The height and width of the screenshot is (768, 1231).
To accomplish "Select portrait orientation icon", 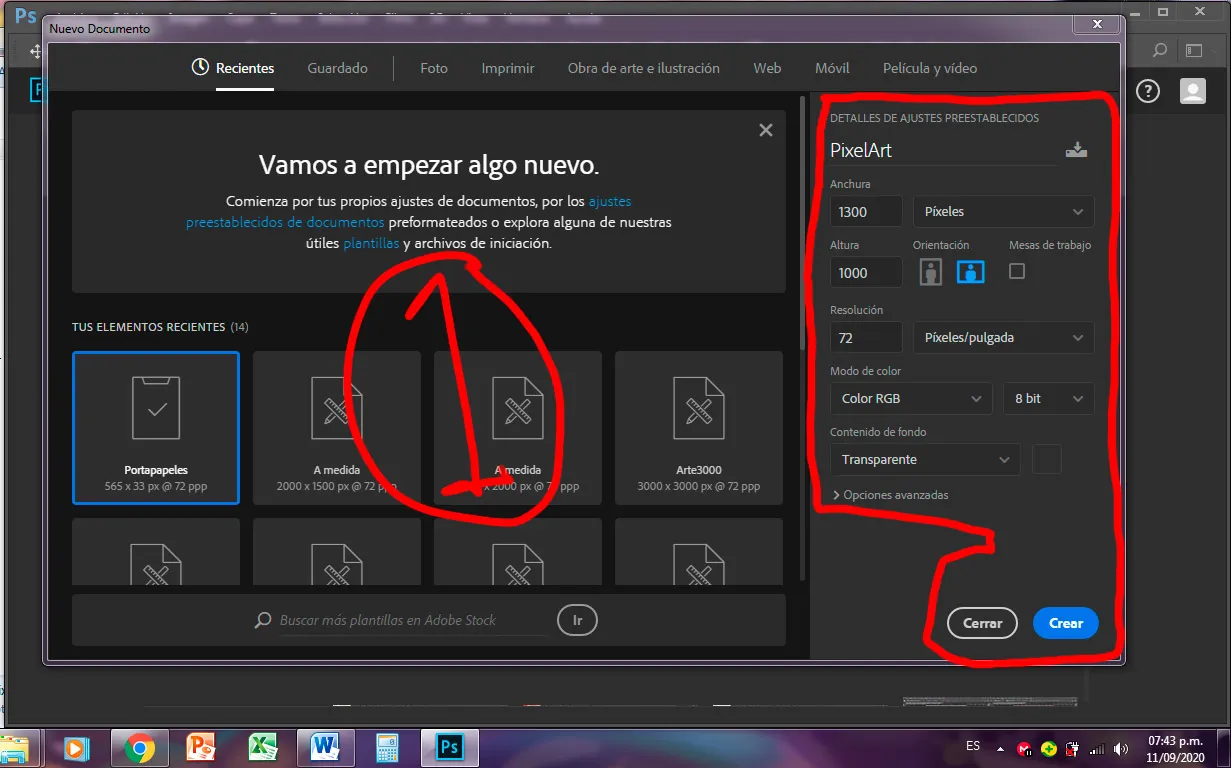I will coord(931,271).
